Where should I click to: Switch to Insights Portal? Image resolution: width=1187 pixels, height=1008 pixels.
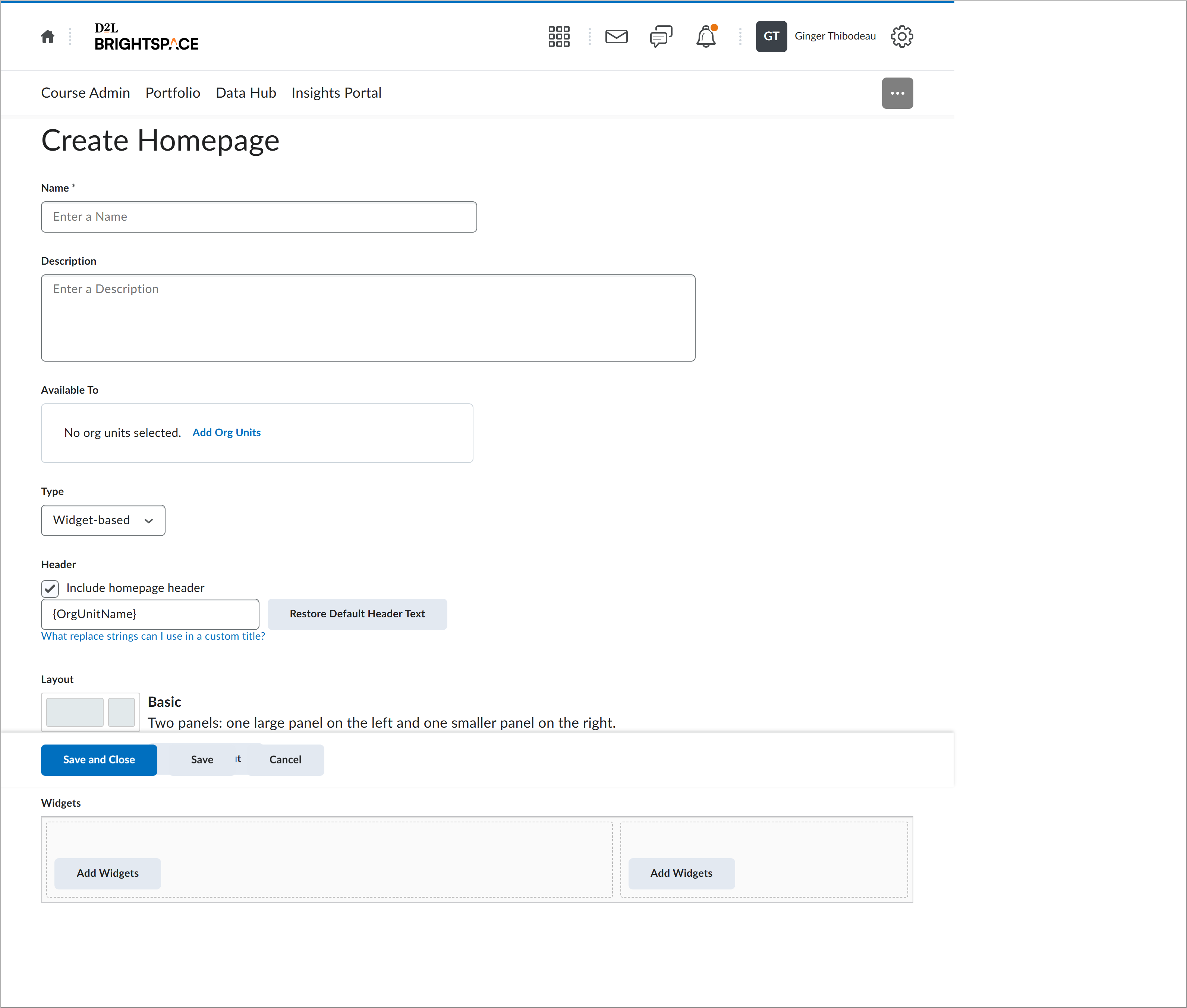[336, 92]
